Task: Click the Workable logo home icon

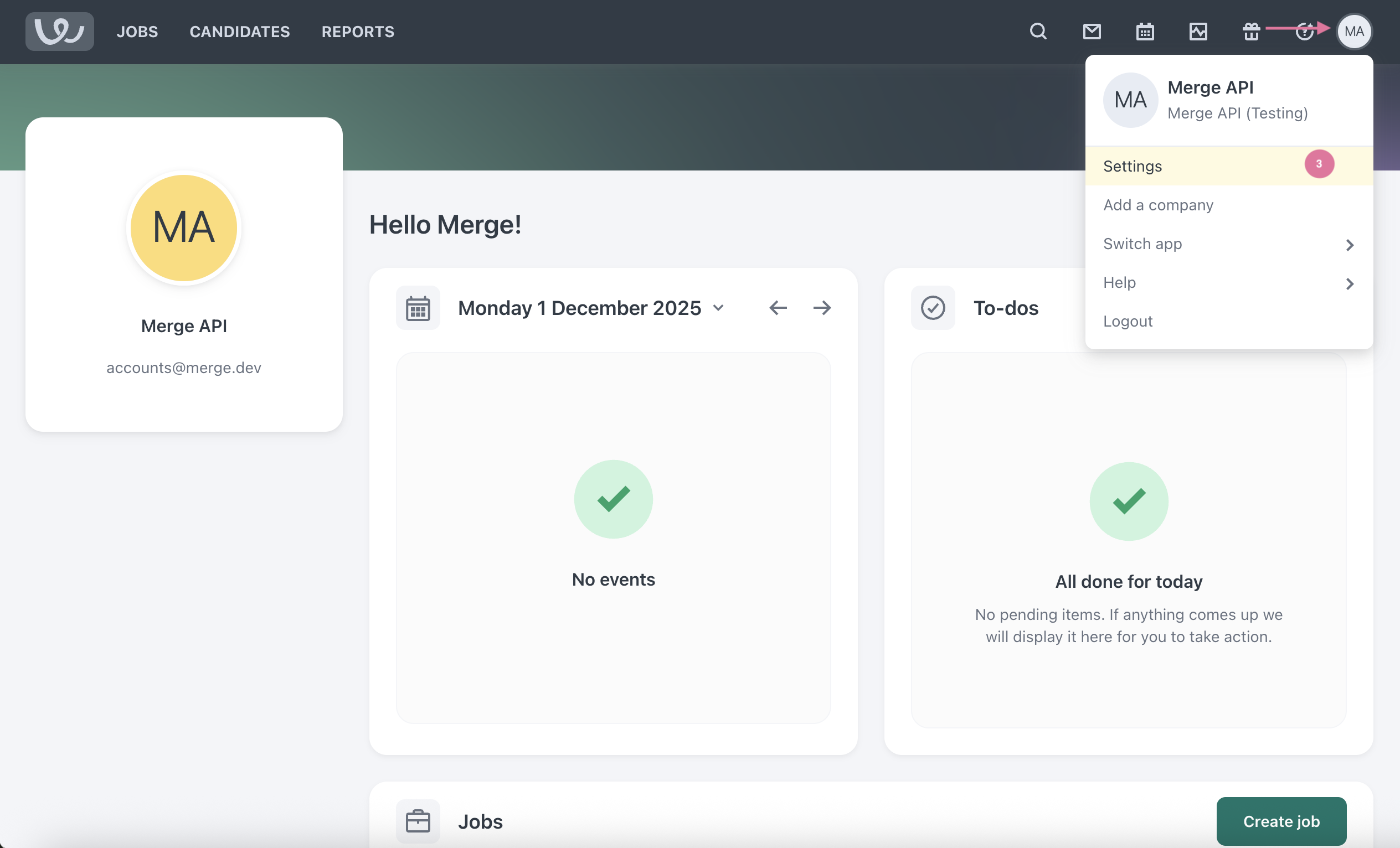Action: click(59, 31)
